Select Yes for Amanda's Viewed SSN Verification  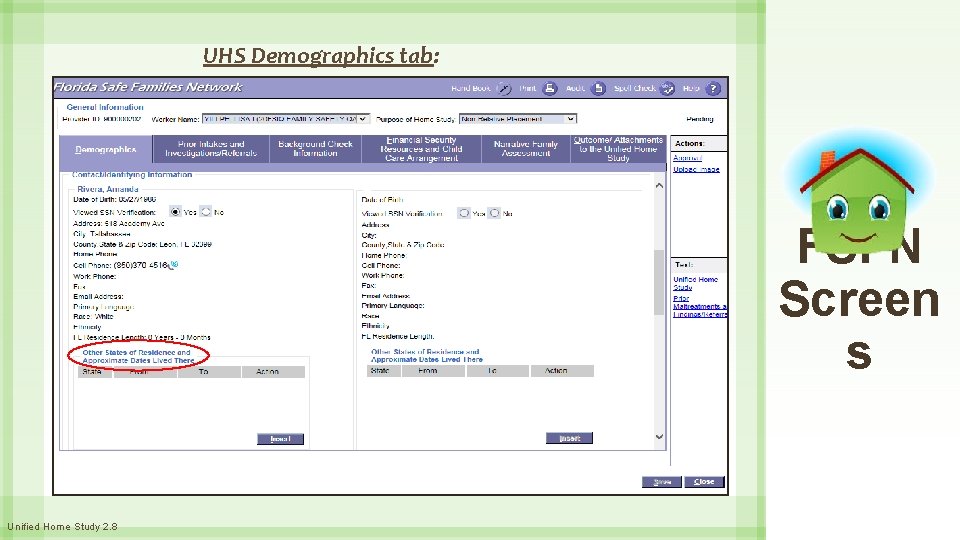176,212
